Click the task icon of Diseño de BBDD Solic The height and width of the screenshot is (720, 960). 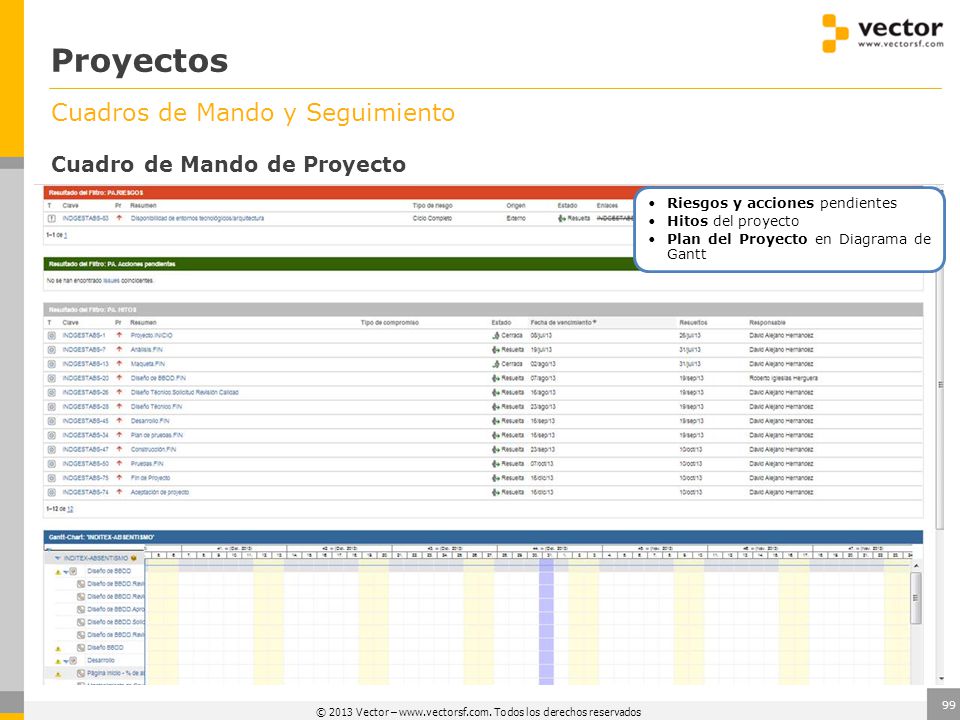tap(81, 622)
